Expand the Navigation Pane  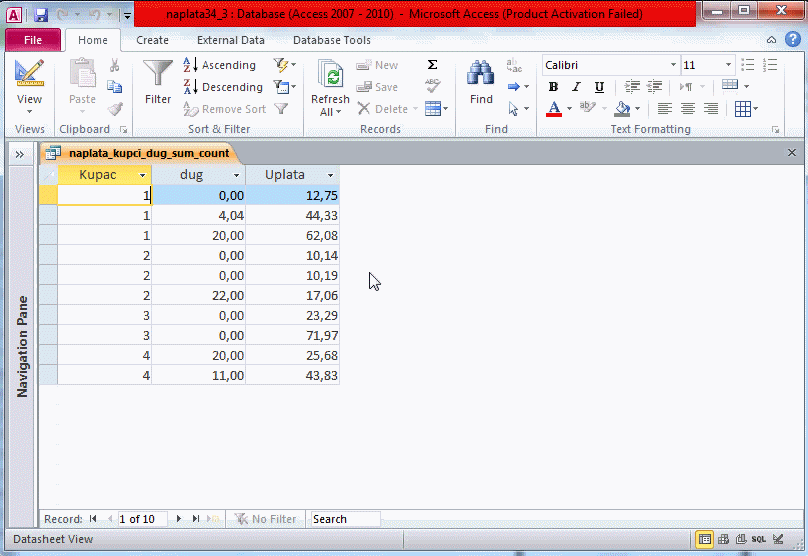[x=19, y=154]
